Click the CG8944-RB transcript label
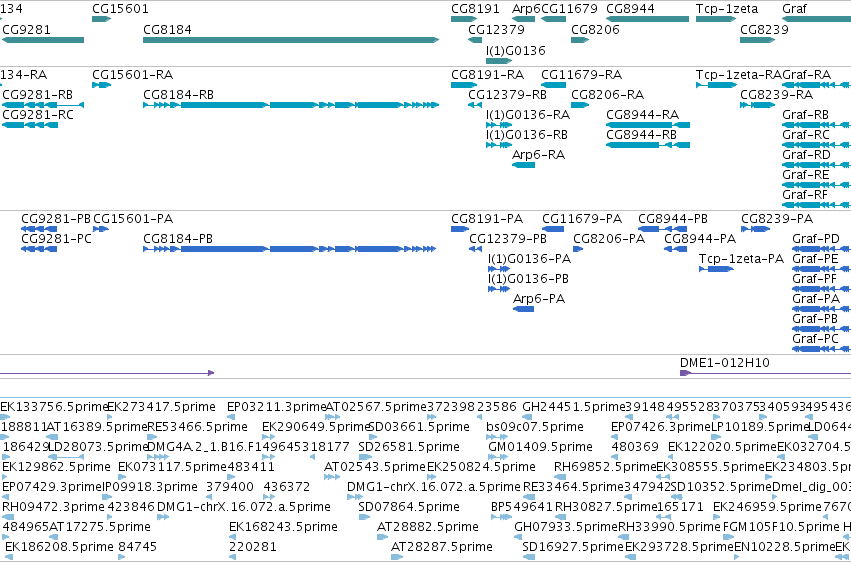Screen dimensions: 851x562 pyautogui.click(x=642, y=135)
